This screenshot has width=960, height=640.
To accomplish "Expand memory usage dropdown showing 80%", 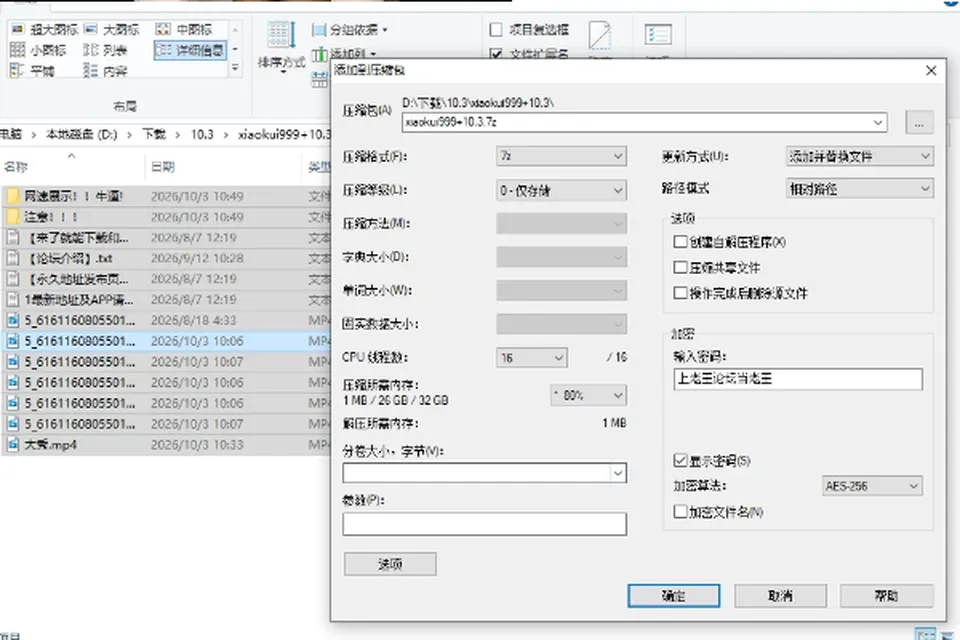I will tap(588, 395).
